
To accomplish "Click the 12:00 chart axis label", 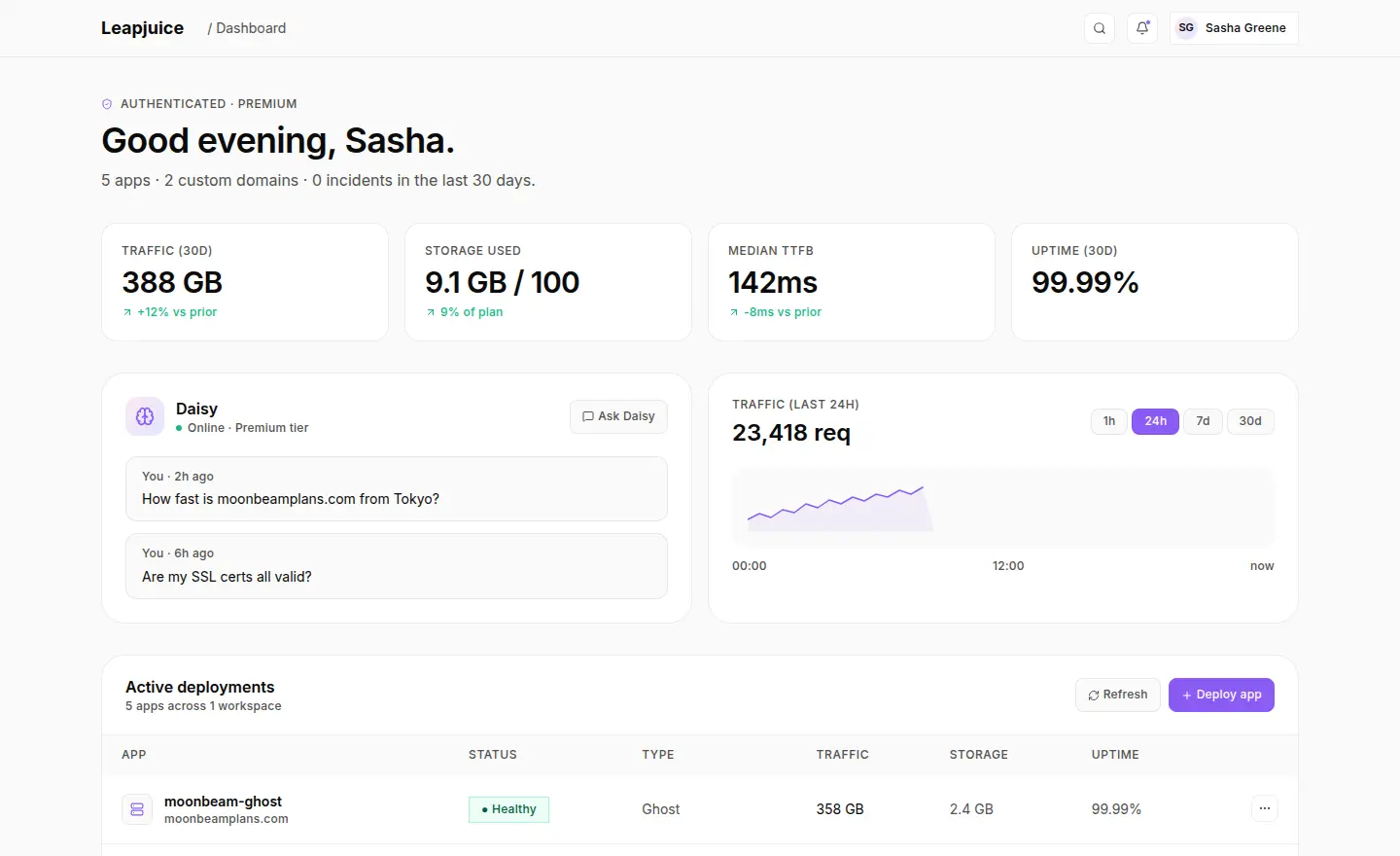I will (1008, 566).
